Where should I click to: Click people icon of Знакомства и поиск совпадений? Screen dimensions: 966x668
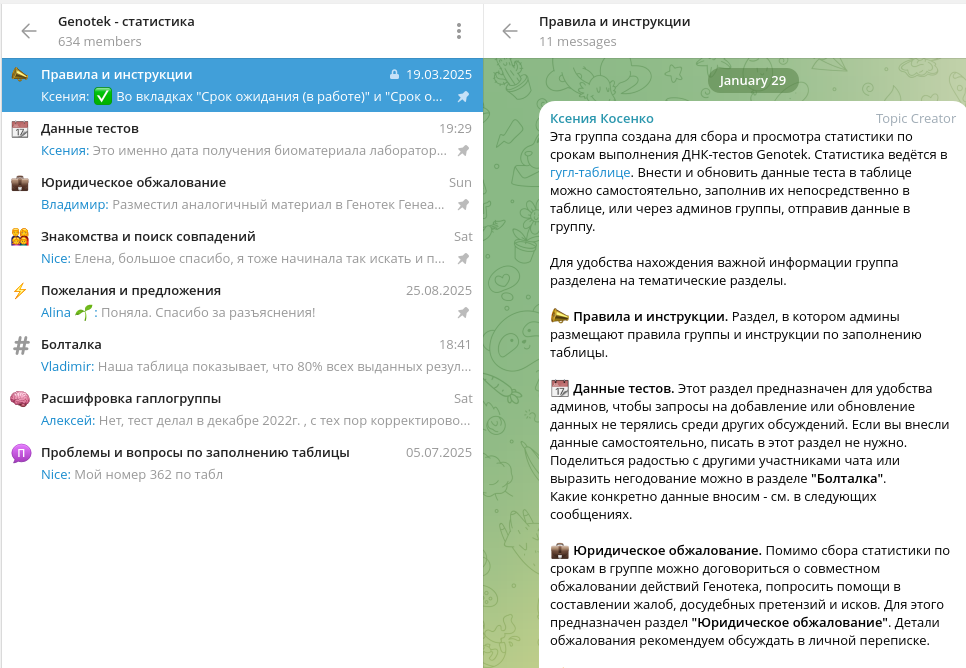point(20,237)
